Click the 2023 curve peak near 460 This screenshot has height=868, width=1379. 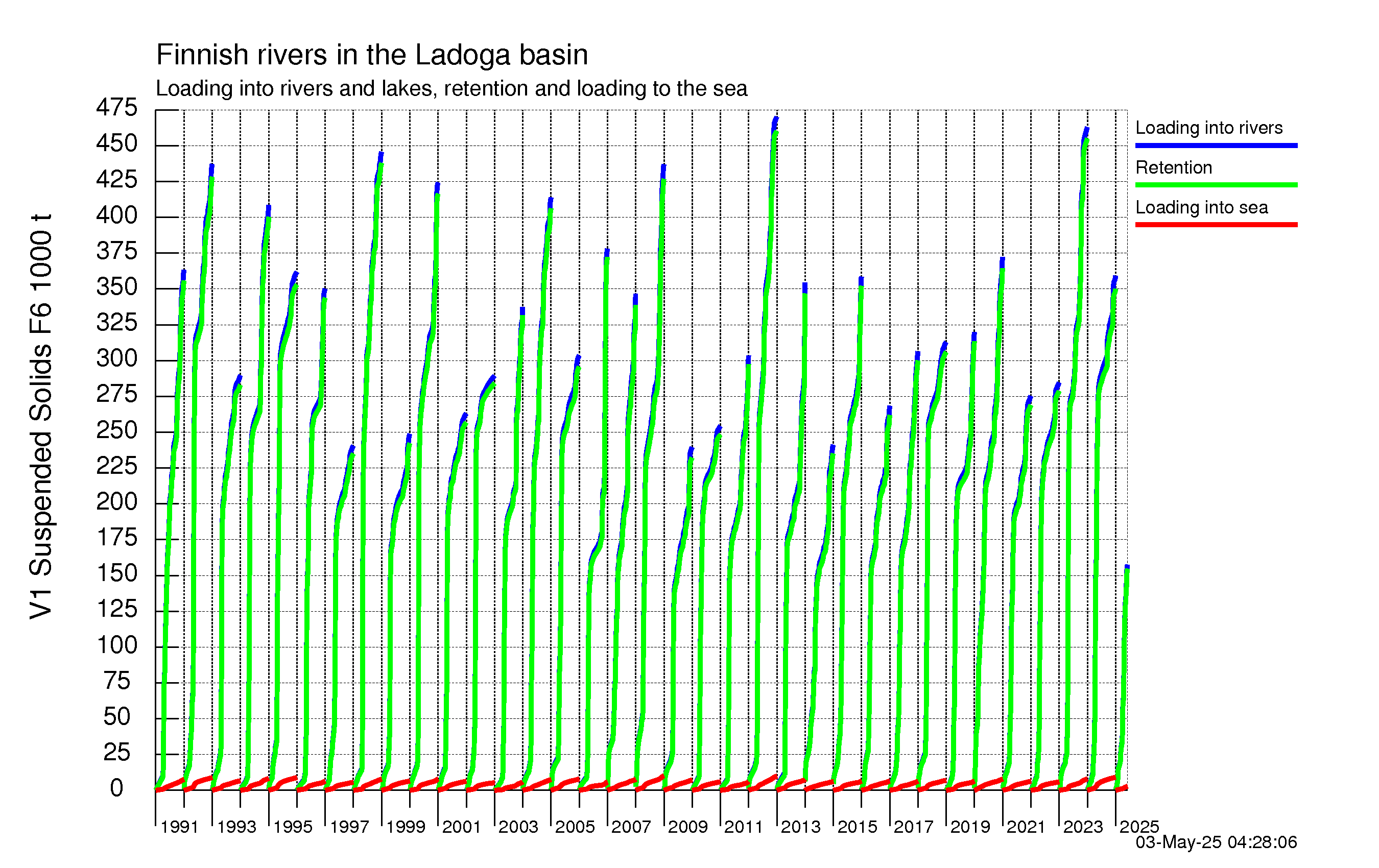(x=1086, y=132)
